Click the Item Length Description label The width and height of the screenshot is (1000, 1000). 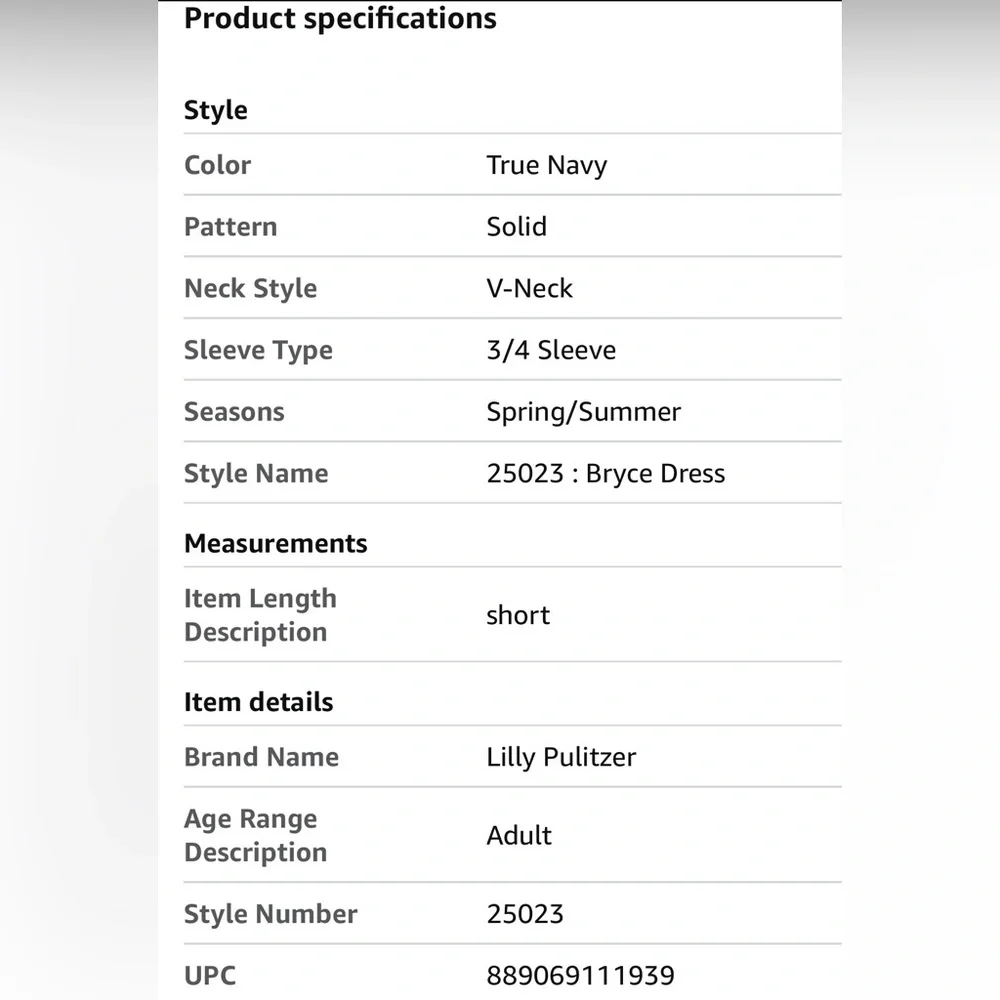259,615
